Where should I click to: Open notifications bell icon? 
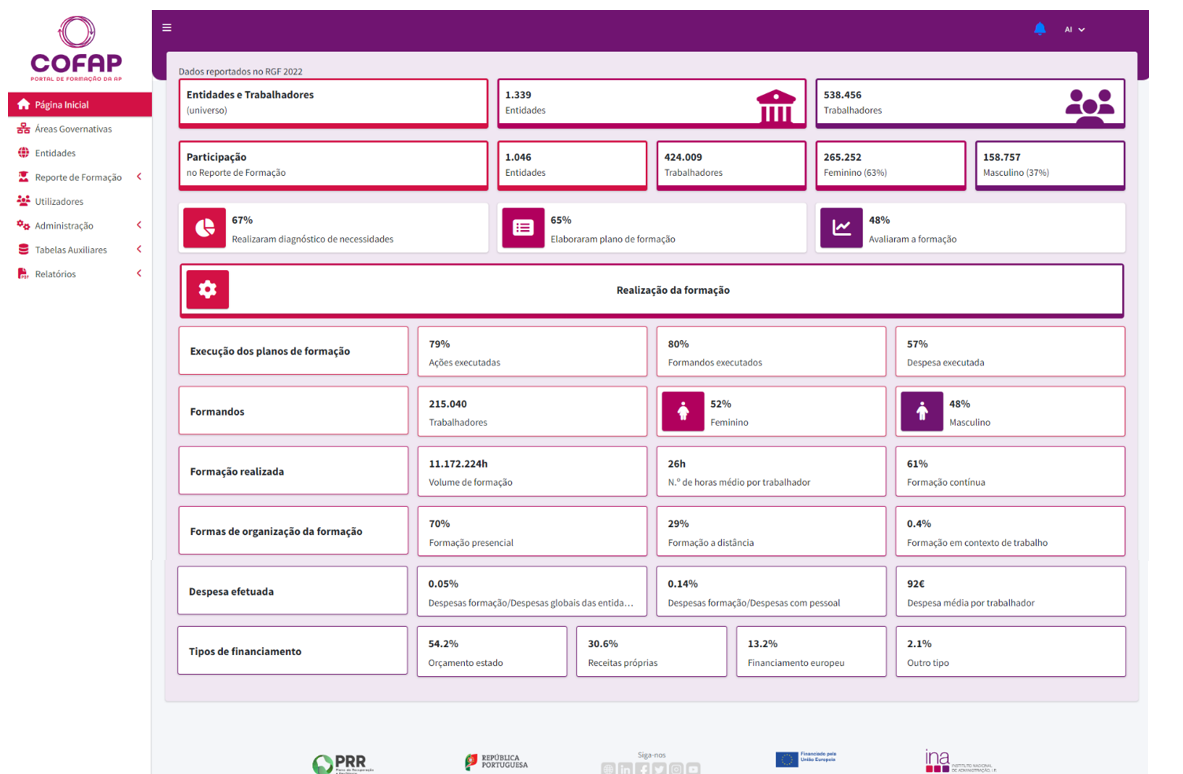tap(1040, 29)
